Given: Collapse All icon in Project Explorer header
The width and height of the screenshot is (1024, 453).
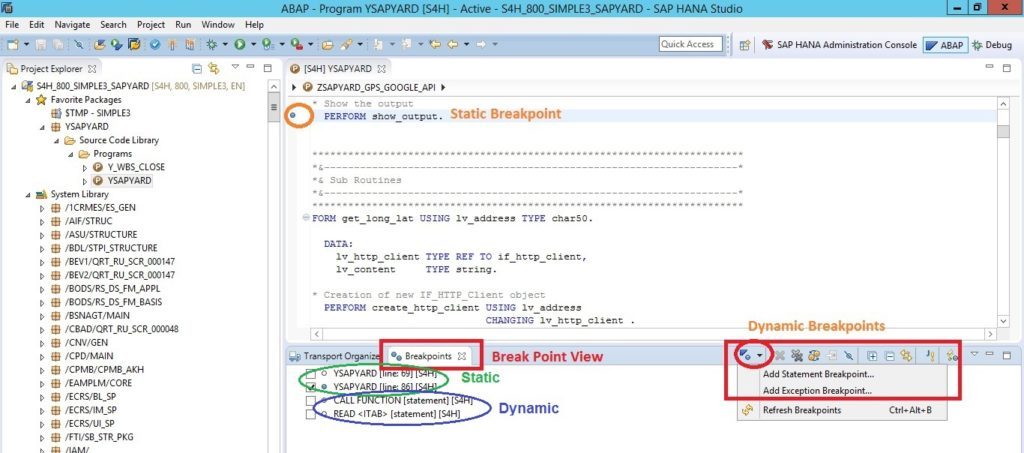Looking at the screenshot, I should 197,69.
